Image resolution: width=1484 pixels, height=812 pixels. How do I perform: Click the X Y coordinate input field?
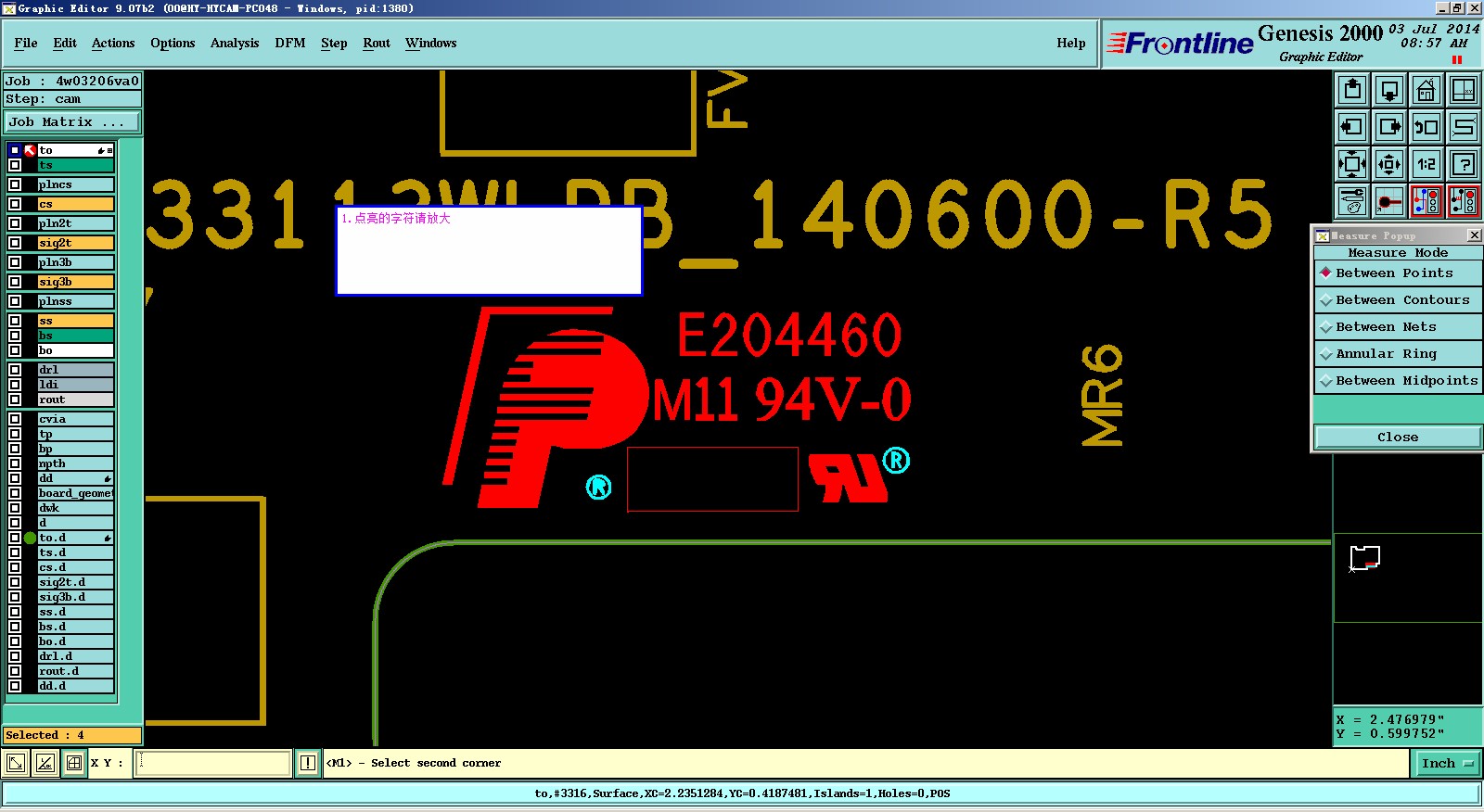click(x=213, y=763)
